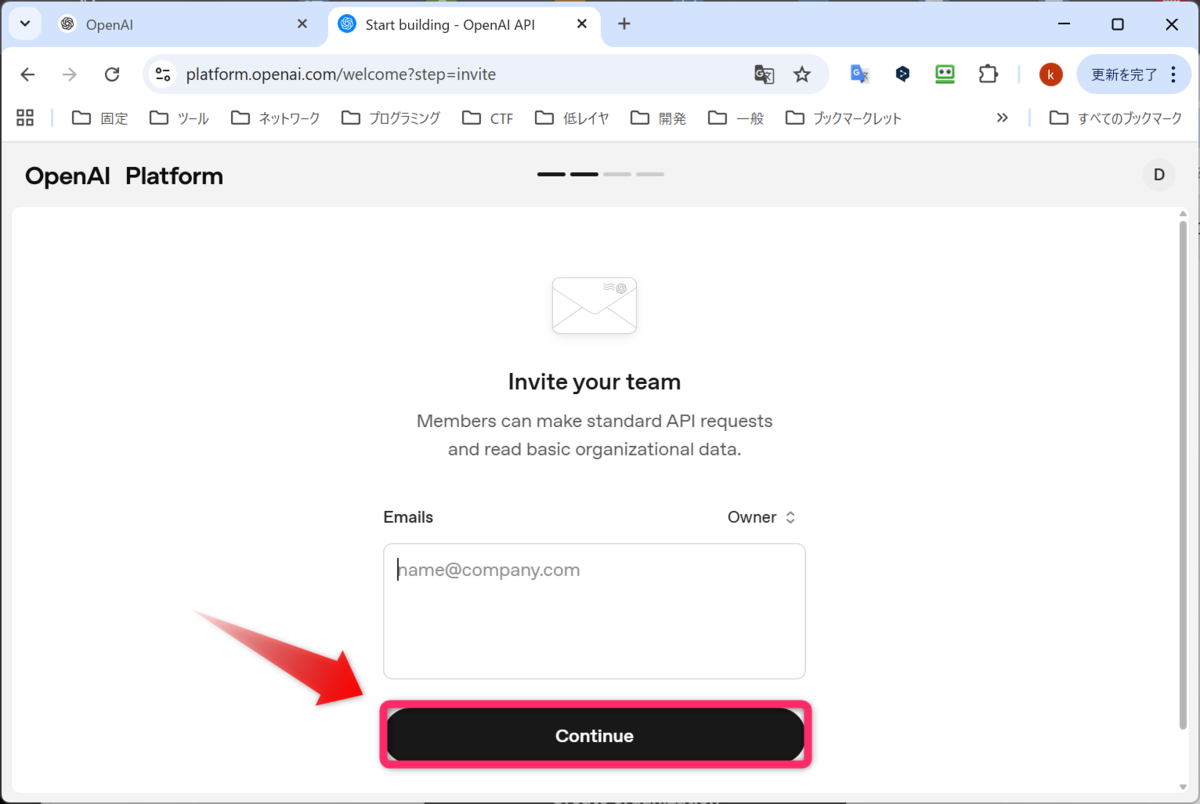Click the Invite your team heading
Screen dimensions: 1200x804
click(x=594, y=382)
